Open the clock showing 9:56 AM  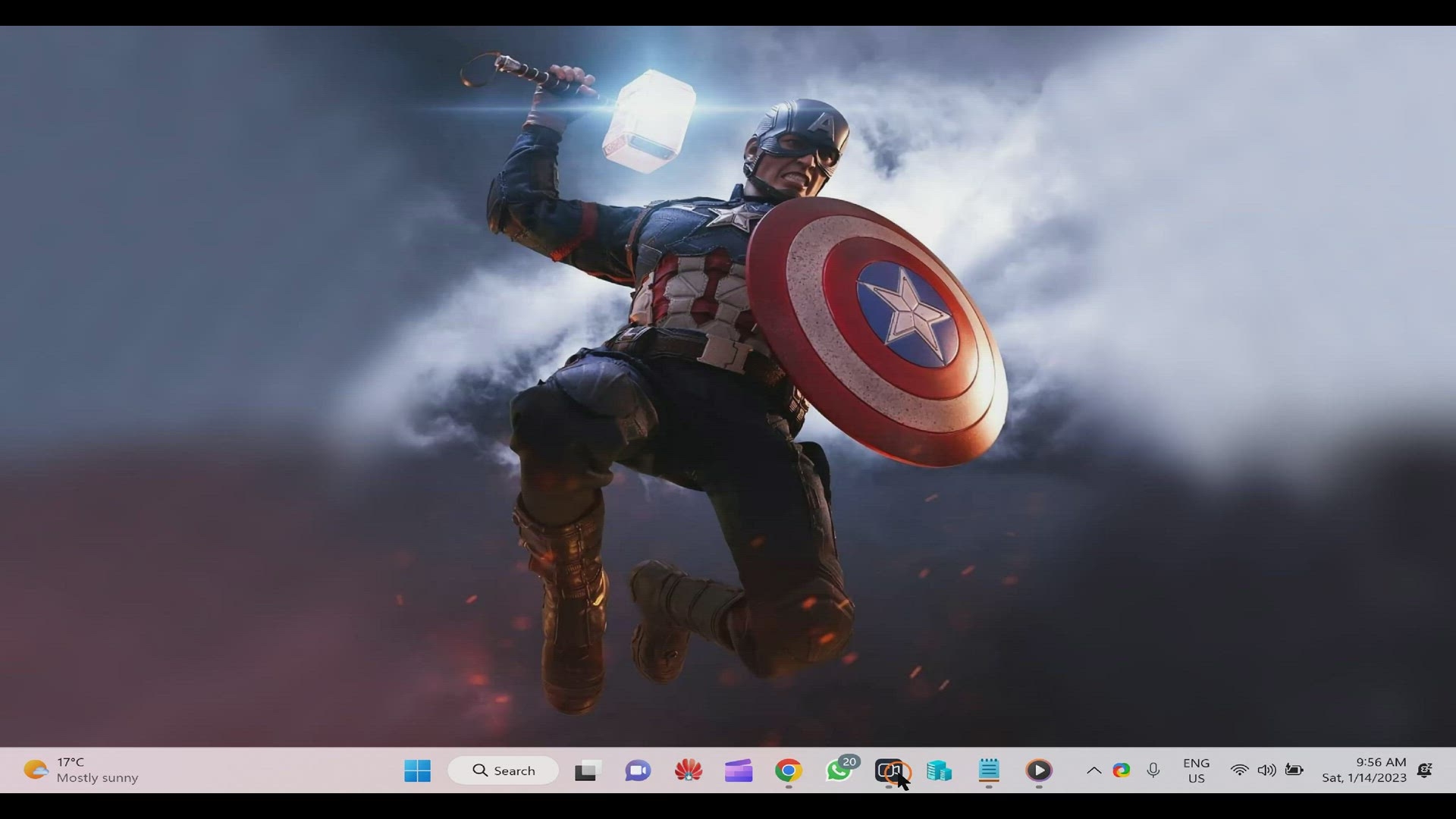click(x=1364, y=770)
